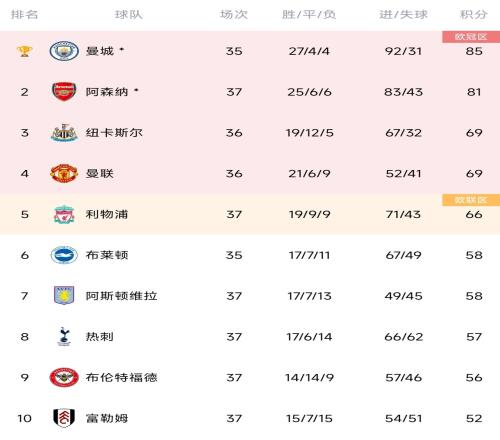Click the 场次 column header
Image resolution: width=500 pixels, height=440 pixels.
click(x=234, y=14)
